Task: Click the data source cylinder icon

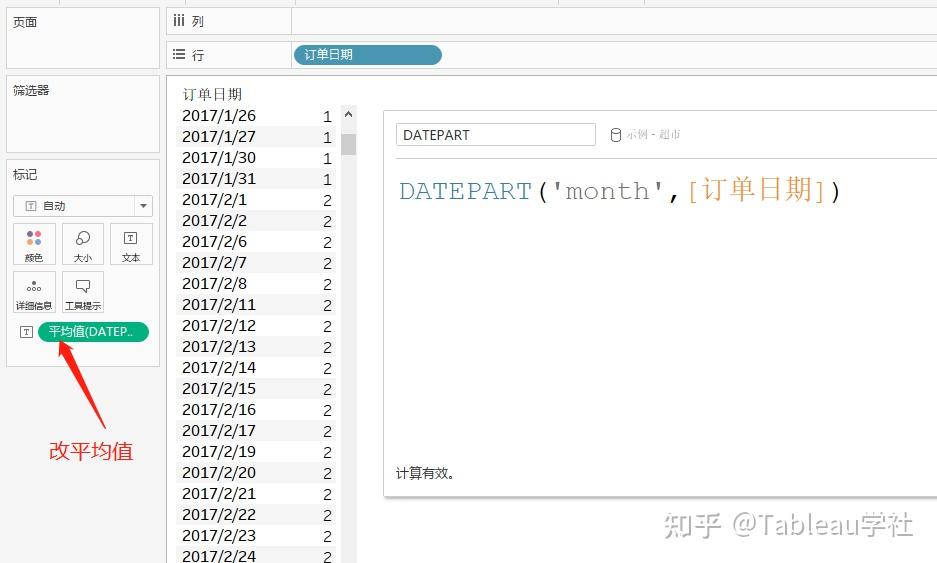Action: pos(616,135)
